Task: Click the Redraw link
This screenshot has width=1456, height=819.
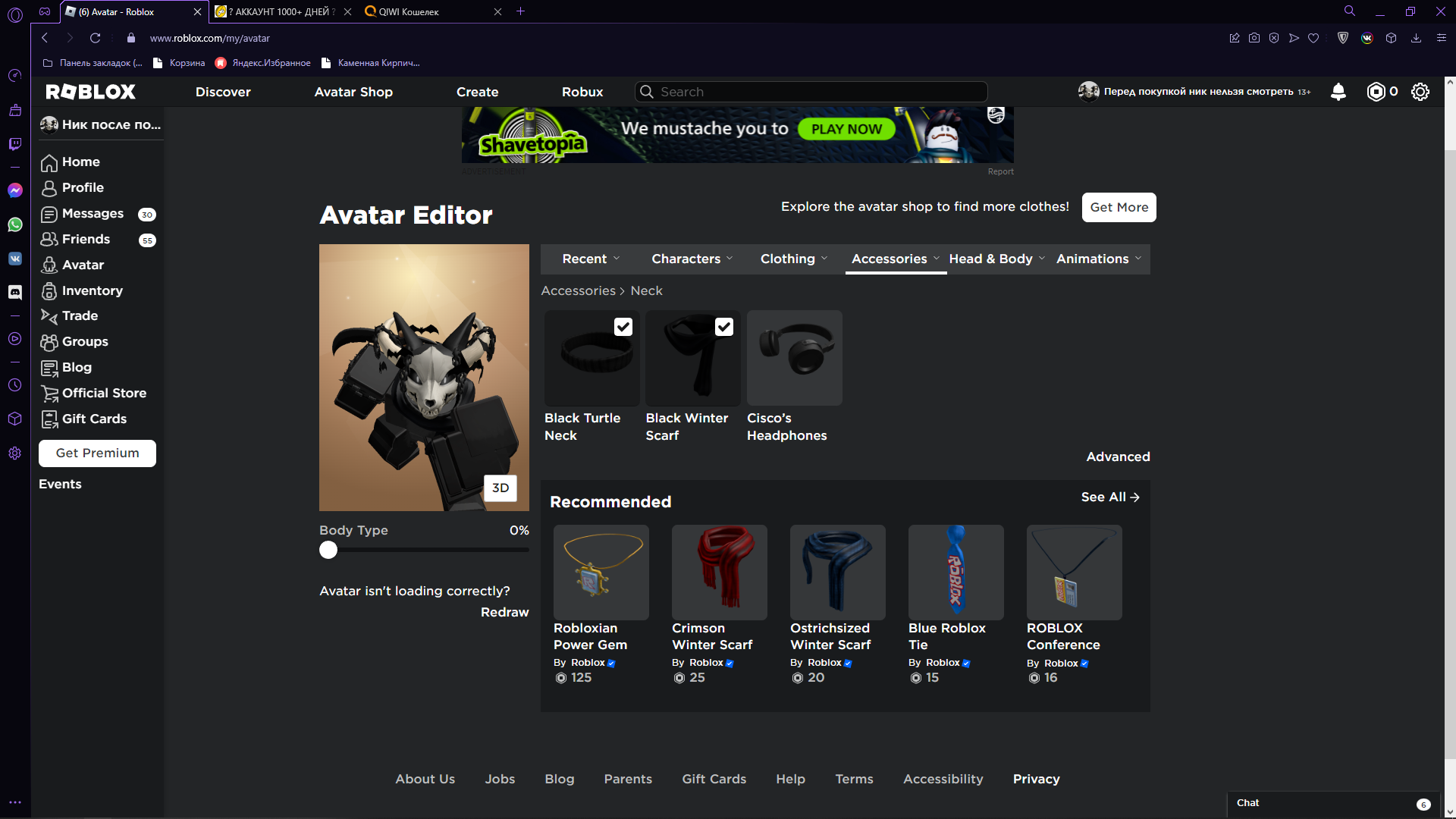Action: click(505, 612)
